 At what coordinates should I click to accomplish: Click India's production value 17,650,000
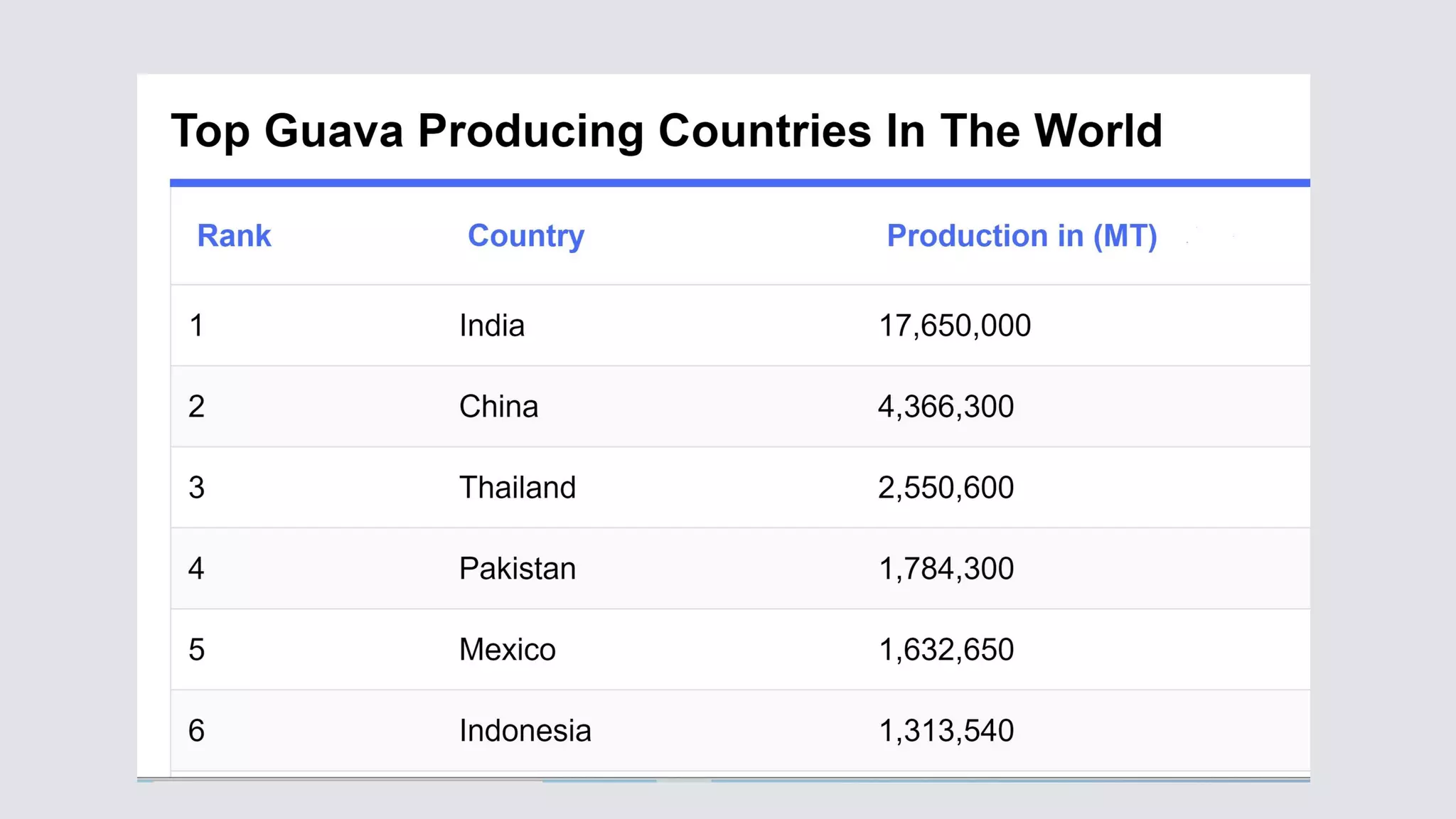click(x=954, y=326)
